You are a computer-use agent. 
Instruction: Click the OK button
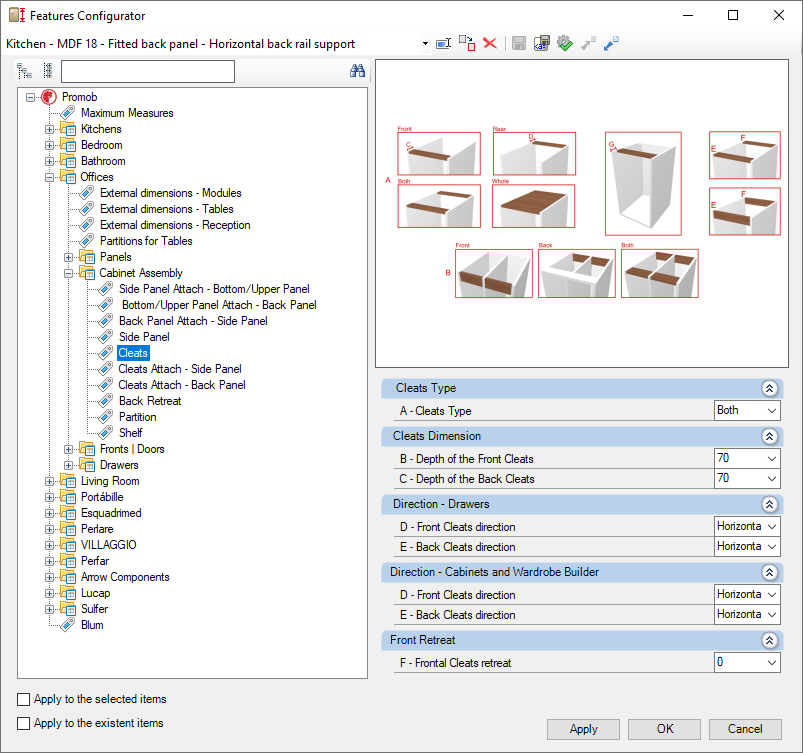665,729
